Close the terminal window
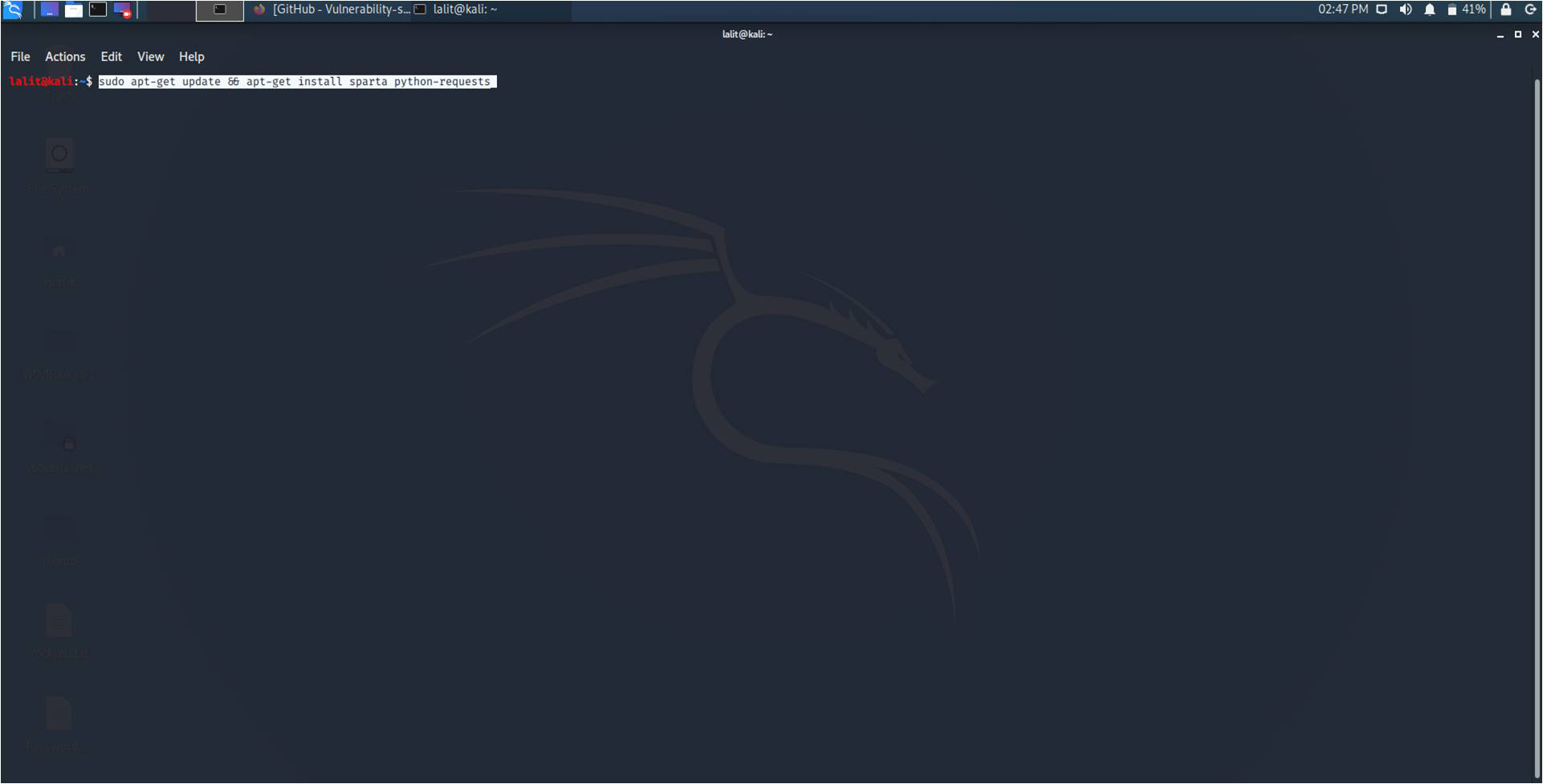Viewport: 1543px width, 784px height. 1535,35
